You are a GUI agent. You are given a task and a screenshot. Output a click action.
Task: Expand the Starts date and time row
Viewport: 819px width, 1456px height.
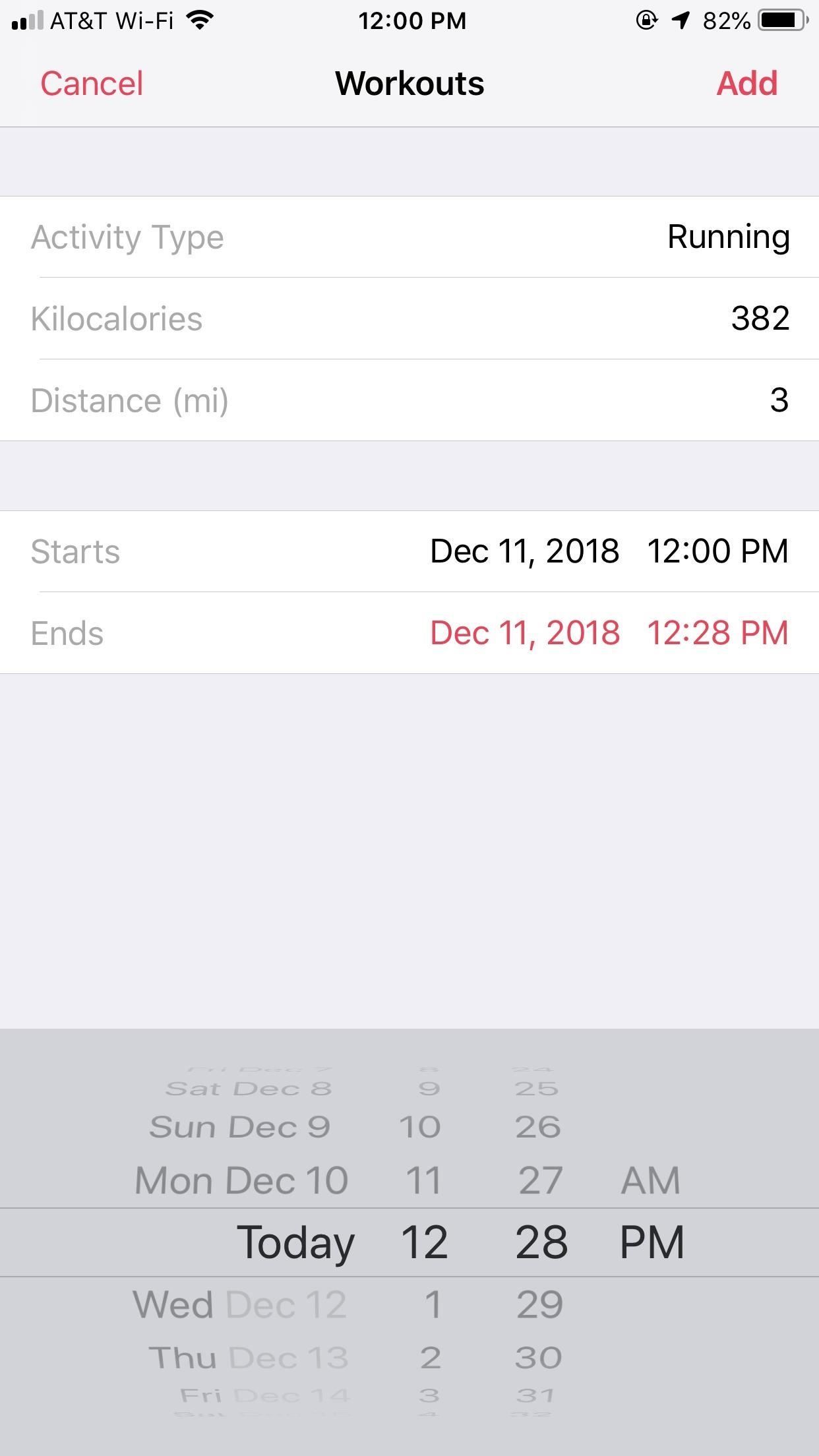tap(409, 551)
